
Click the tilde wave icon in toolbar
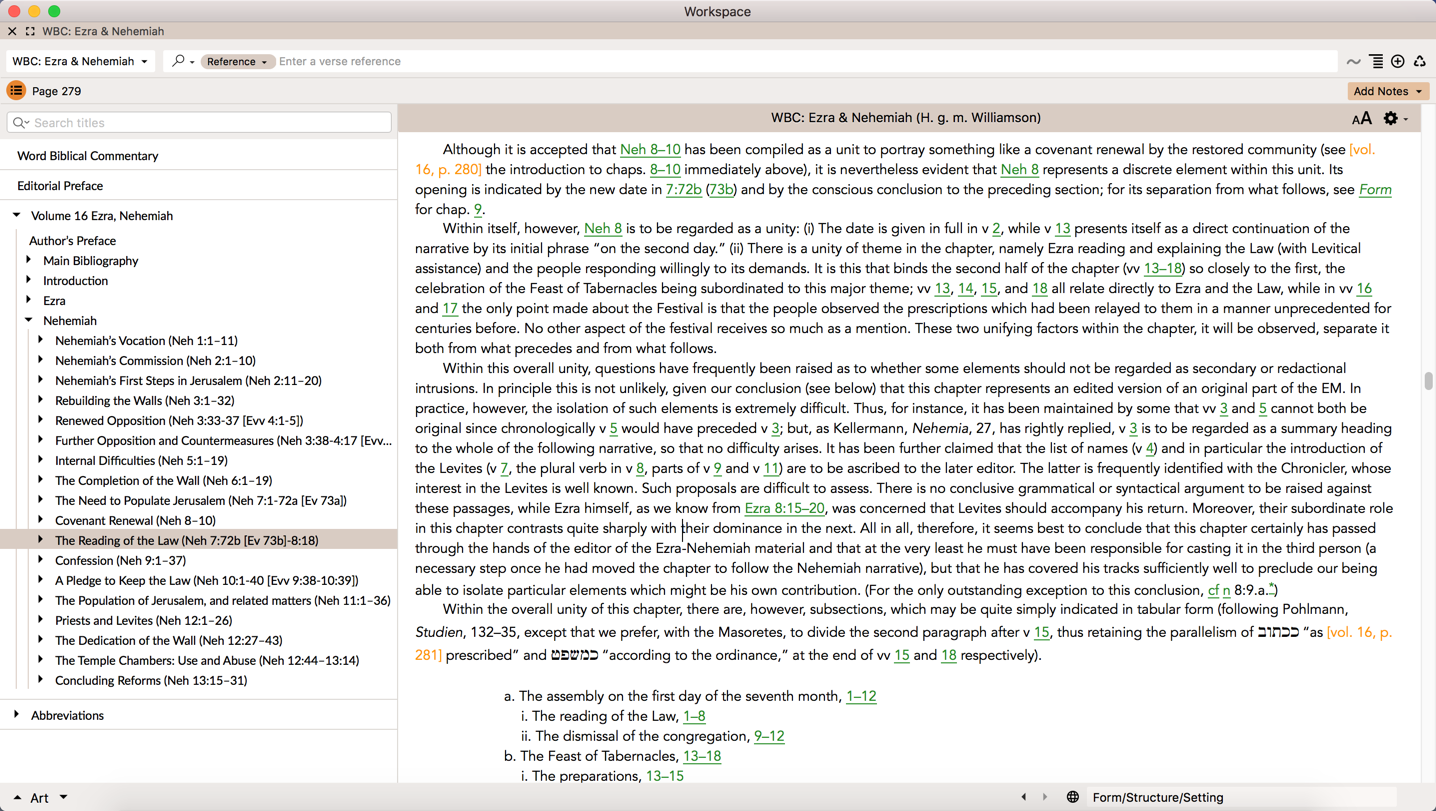click(1354, 62)
